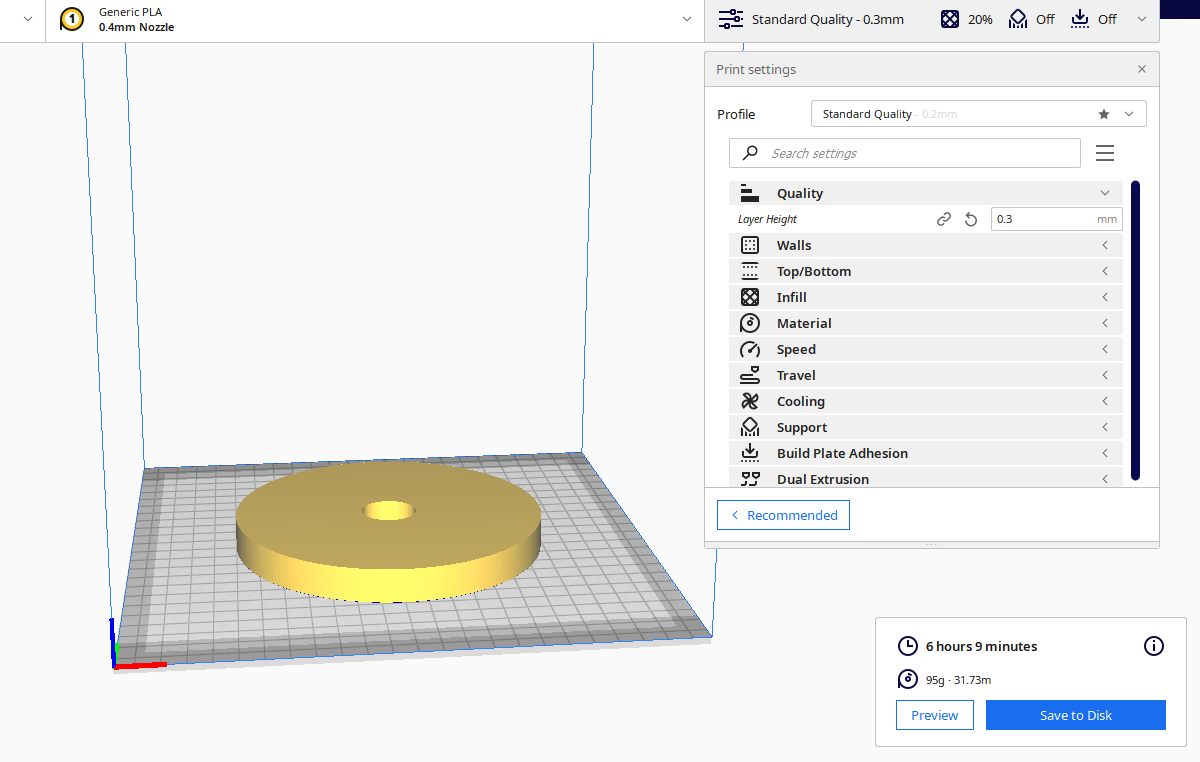The height and width of the screenshot is (762, 1200).
Task: Click the Travel category icon
Action: [750, 375]
